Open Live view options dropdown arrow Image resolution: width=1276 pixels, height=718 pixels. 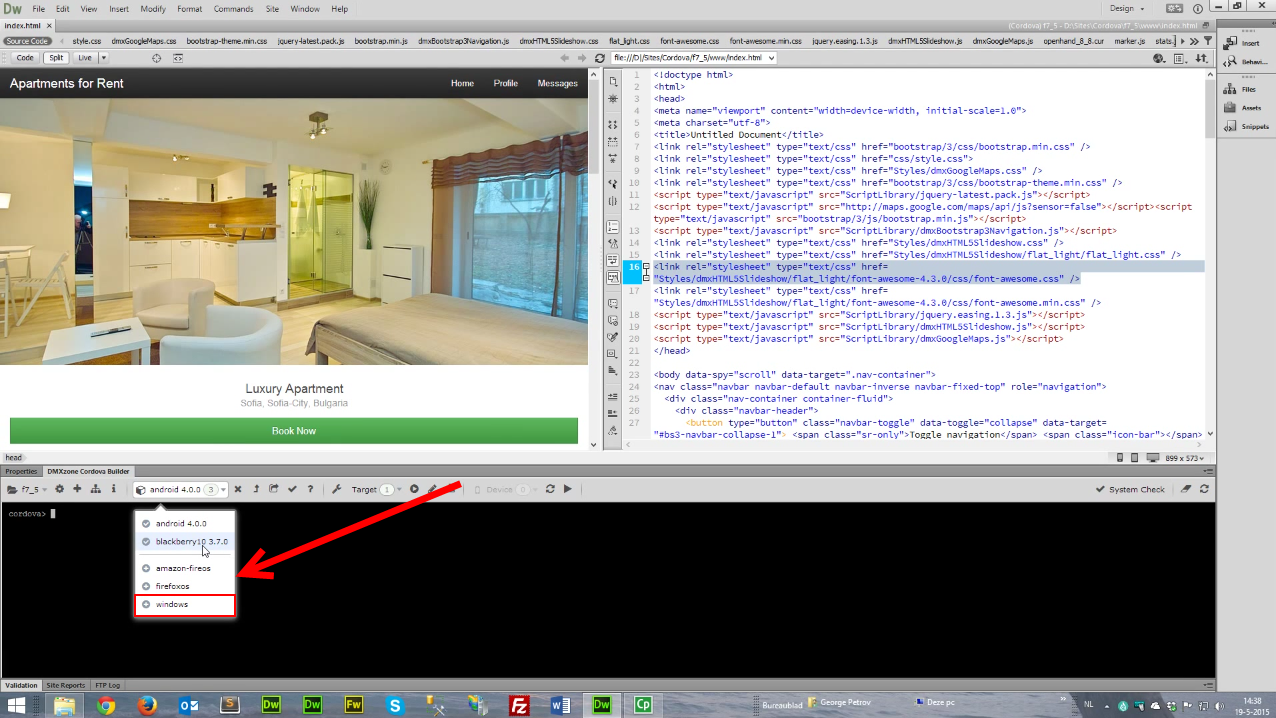(x=104, y=58)
